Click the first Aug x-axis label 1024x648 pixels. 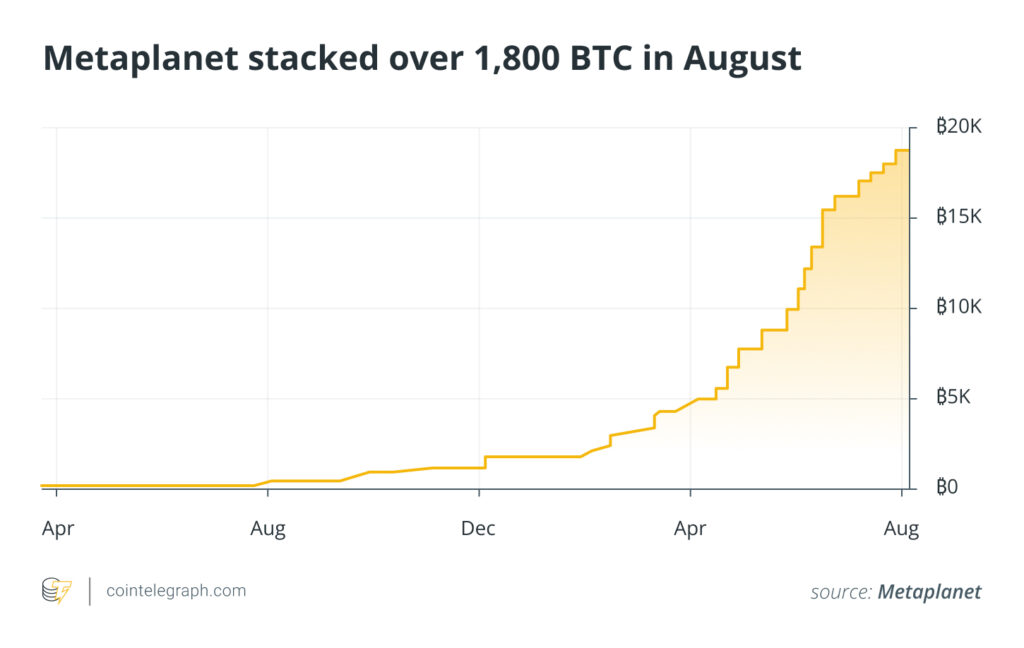(x=267, y=529)
